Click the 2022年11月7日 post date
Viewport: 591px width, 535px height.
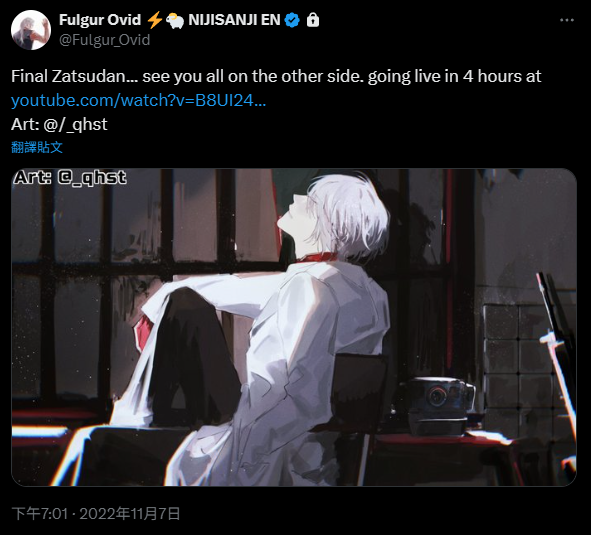coord(130,514)
